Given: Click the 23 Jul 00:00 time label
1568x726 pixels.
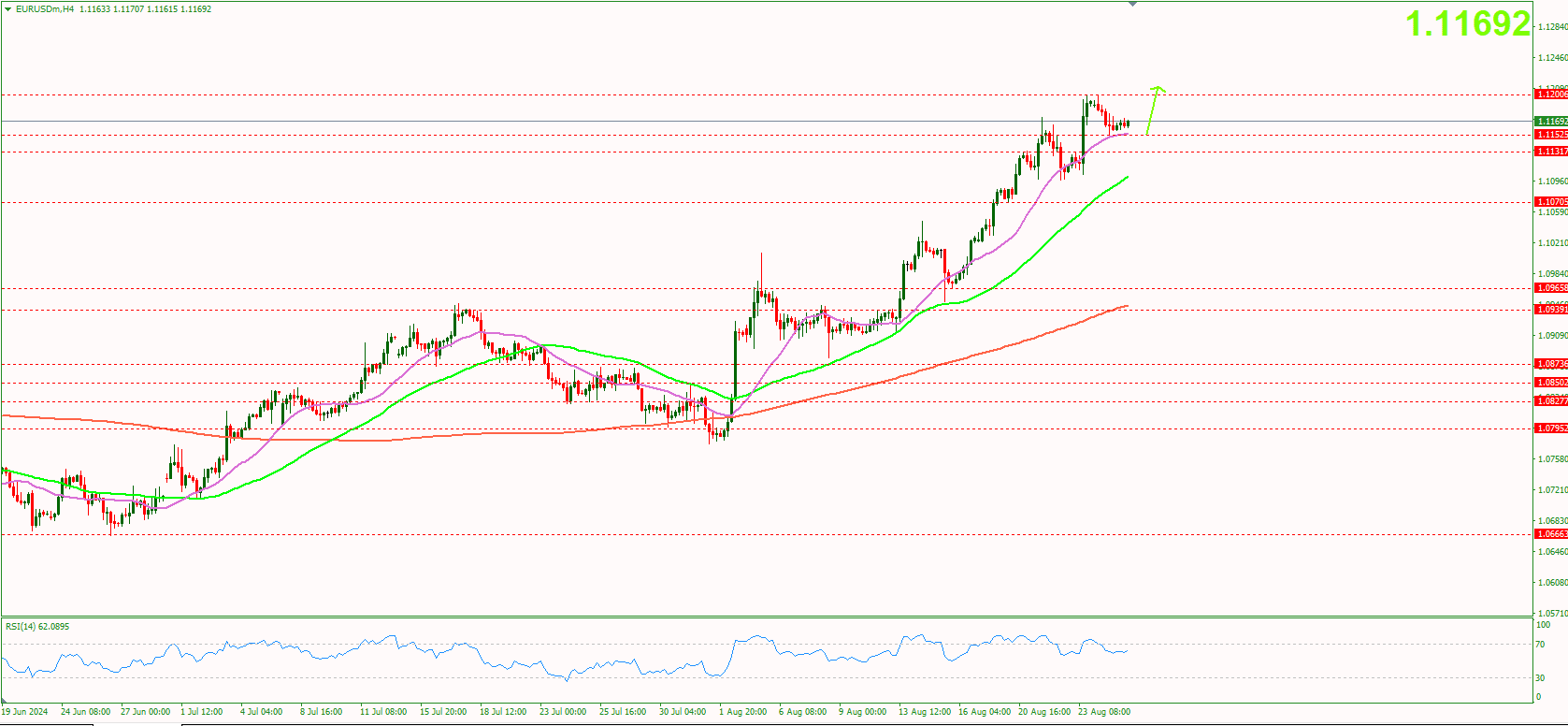Looking at the screenshot, I should pyautogui.click(x=563, y=712).
